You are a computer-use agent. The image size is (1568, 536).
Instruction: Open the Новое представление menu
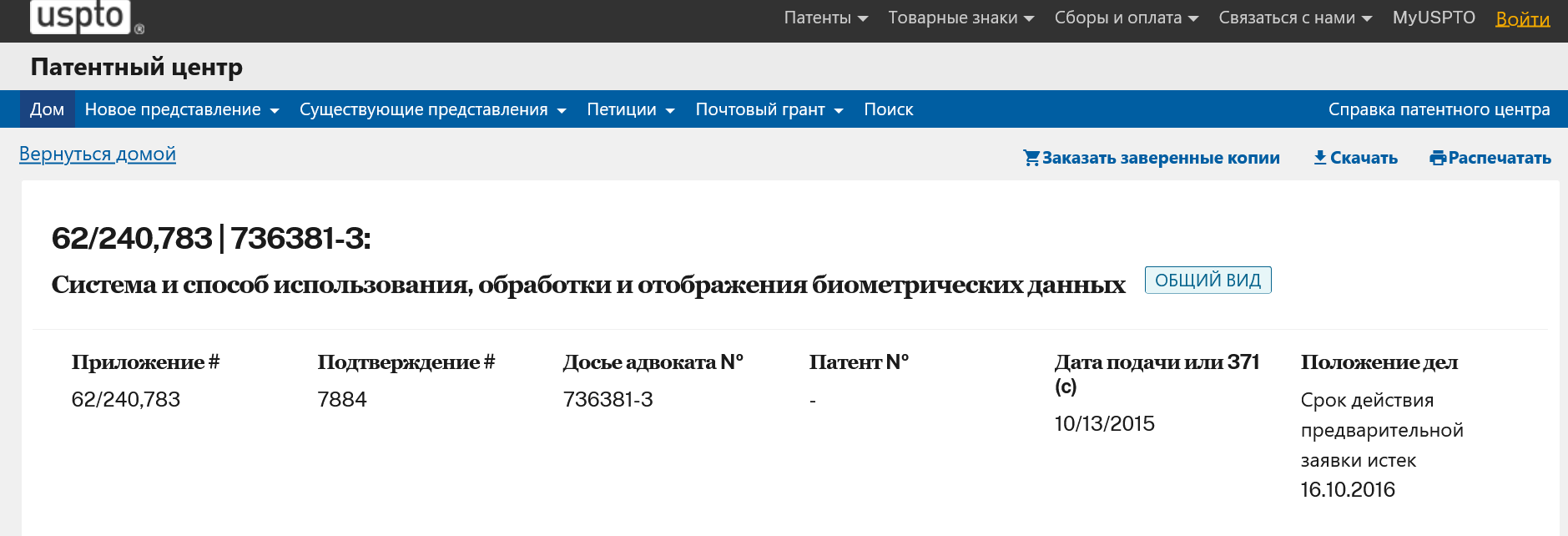coord(182,109)
